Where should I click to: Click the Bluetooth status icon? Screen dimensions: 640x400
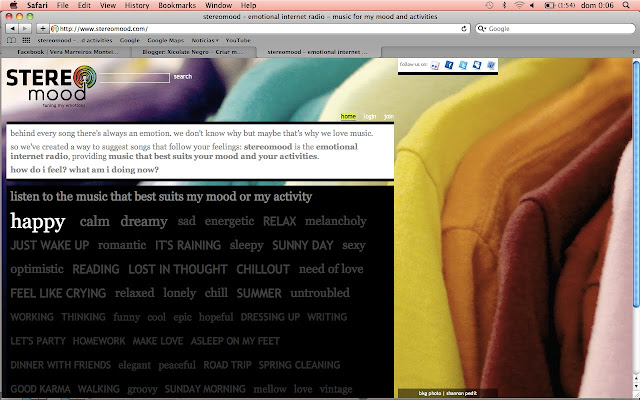[x=504, y=5]
